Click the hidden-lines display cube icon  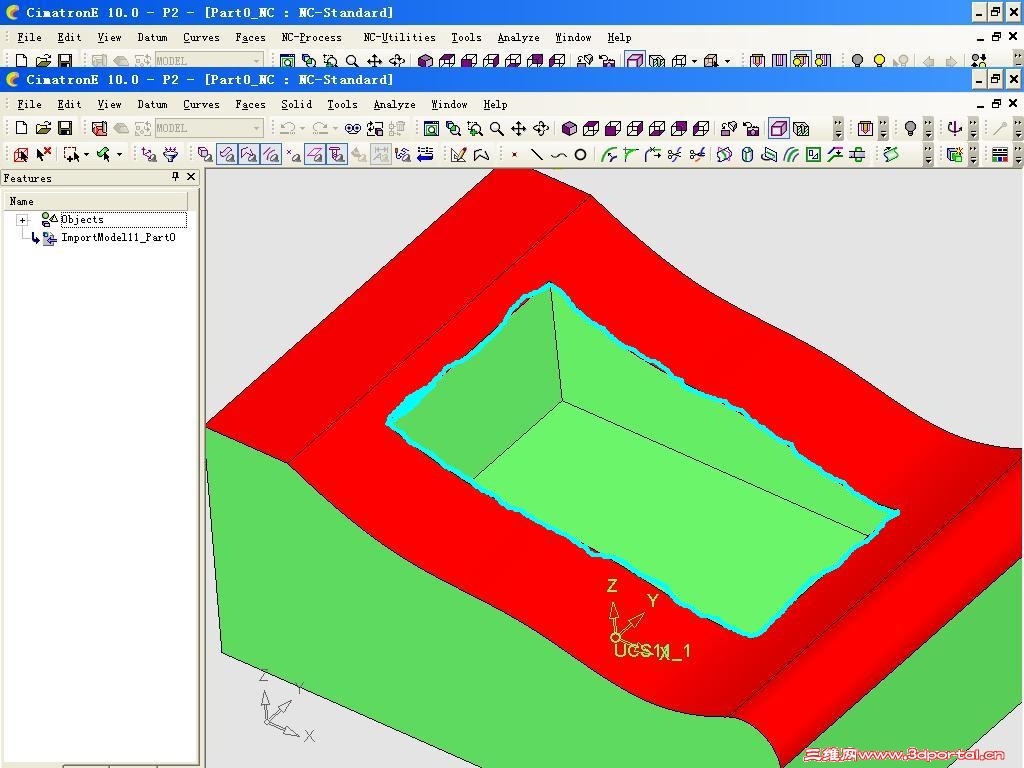tap(801, 129)
